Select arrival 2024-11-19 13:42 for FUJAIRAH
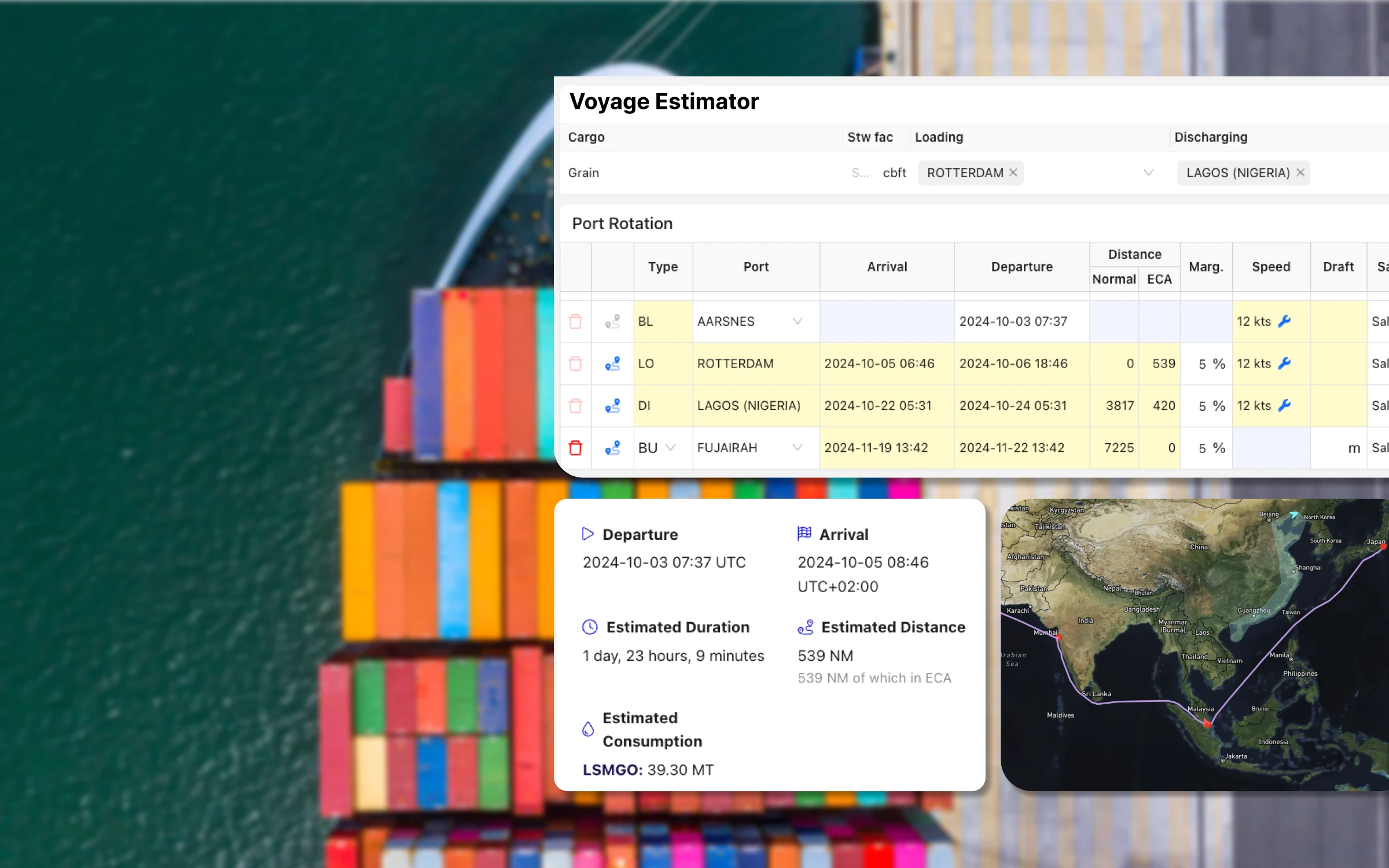The image size is (1389, 868). pos(887,448)
